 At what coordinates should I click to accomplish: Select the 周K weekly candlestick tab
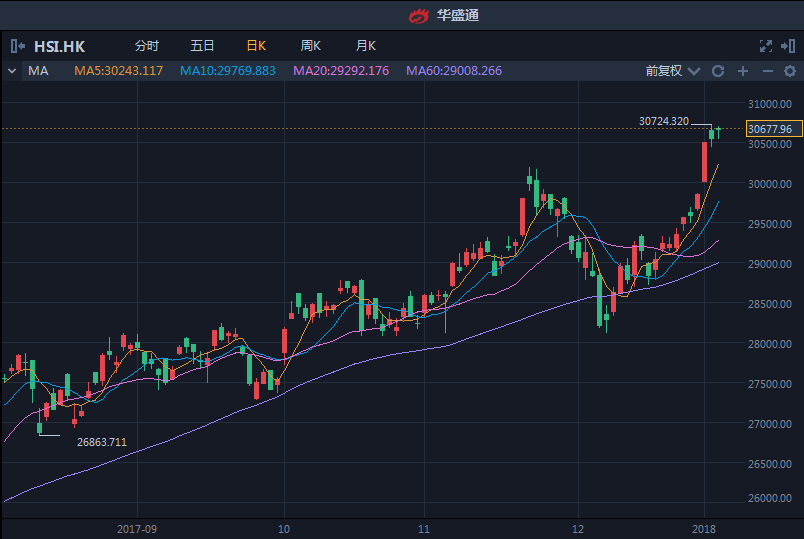tap(311, 46)
